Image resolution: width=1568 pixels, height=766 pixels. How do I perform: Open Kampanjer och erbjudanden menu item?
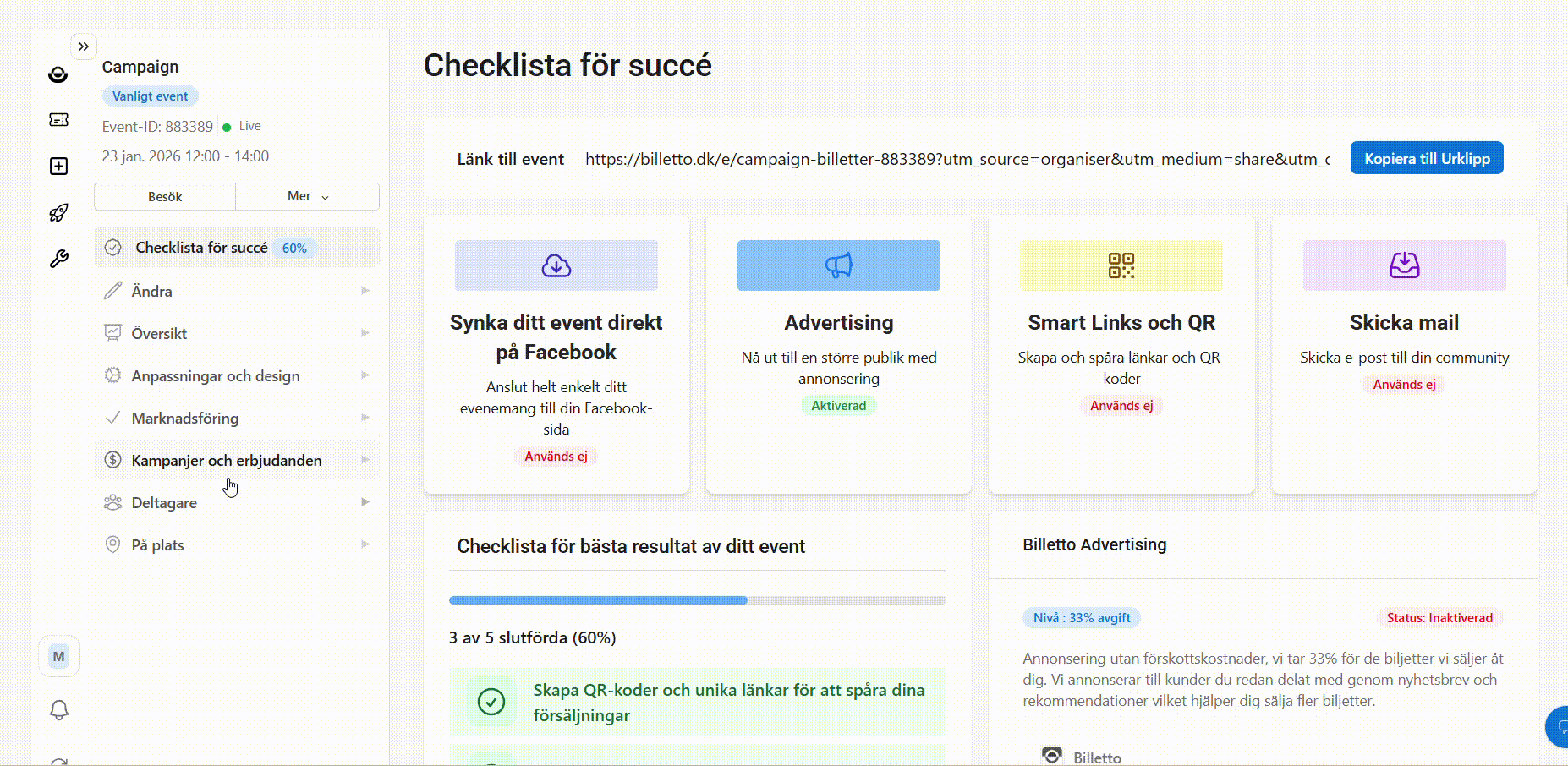(x=227, y=460)
